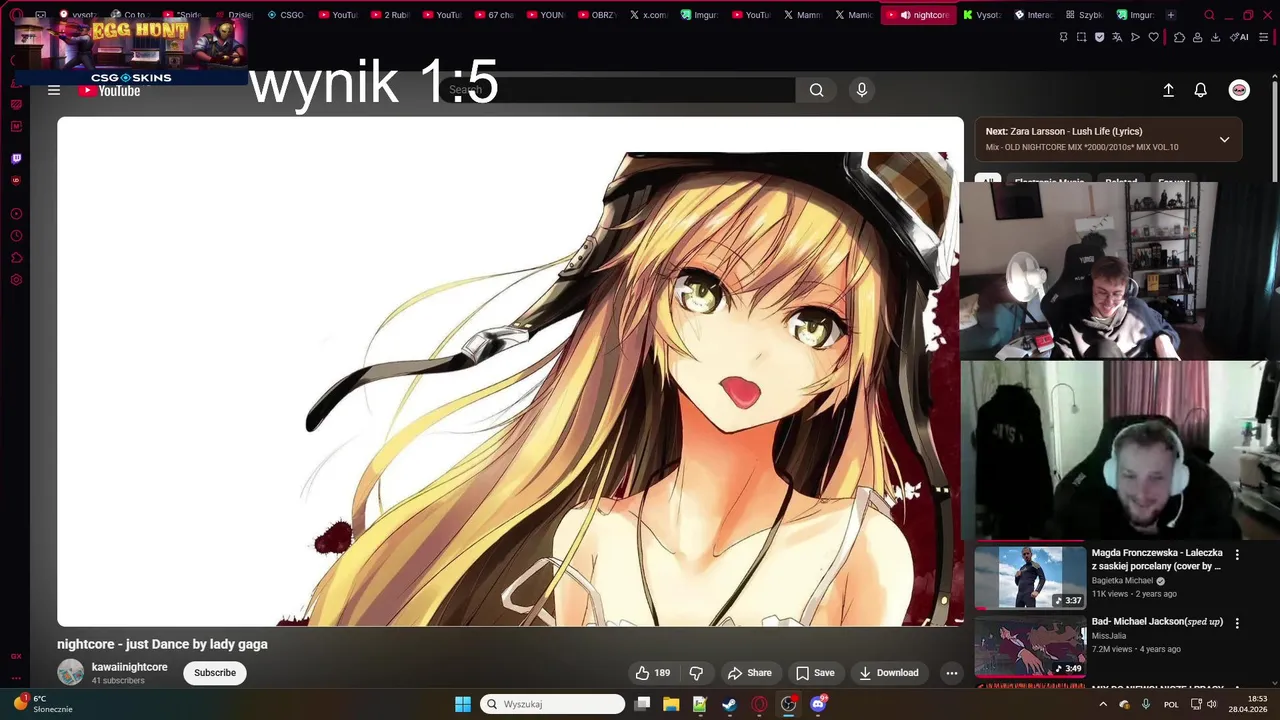
Task: Subscribe to kawaiinightcore
Action: tap(215, 673)
